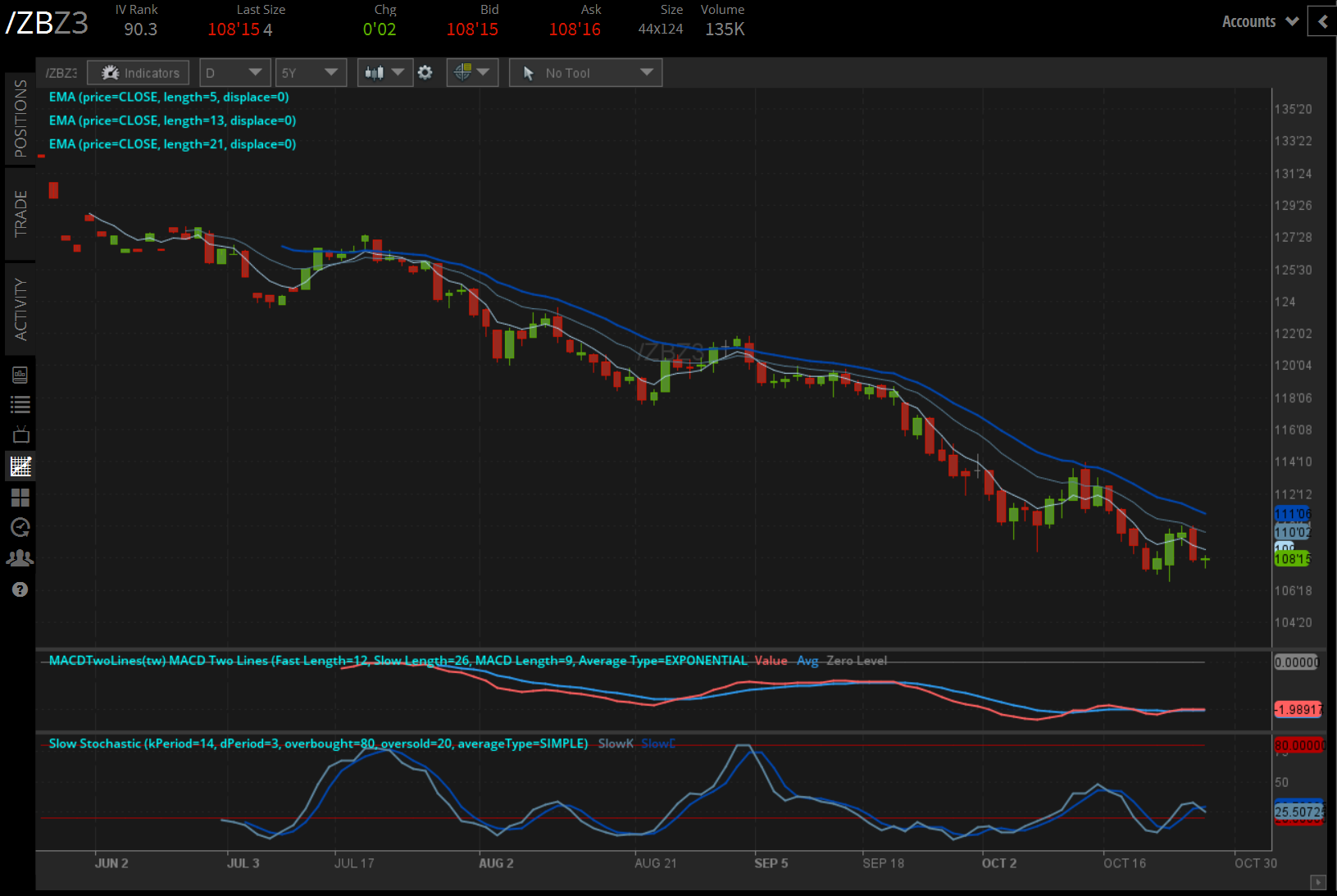Open the news reader icon in left sidebar
1337x896 pixels.
pyautogui.click(x=20, y=375)
